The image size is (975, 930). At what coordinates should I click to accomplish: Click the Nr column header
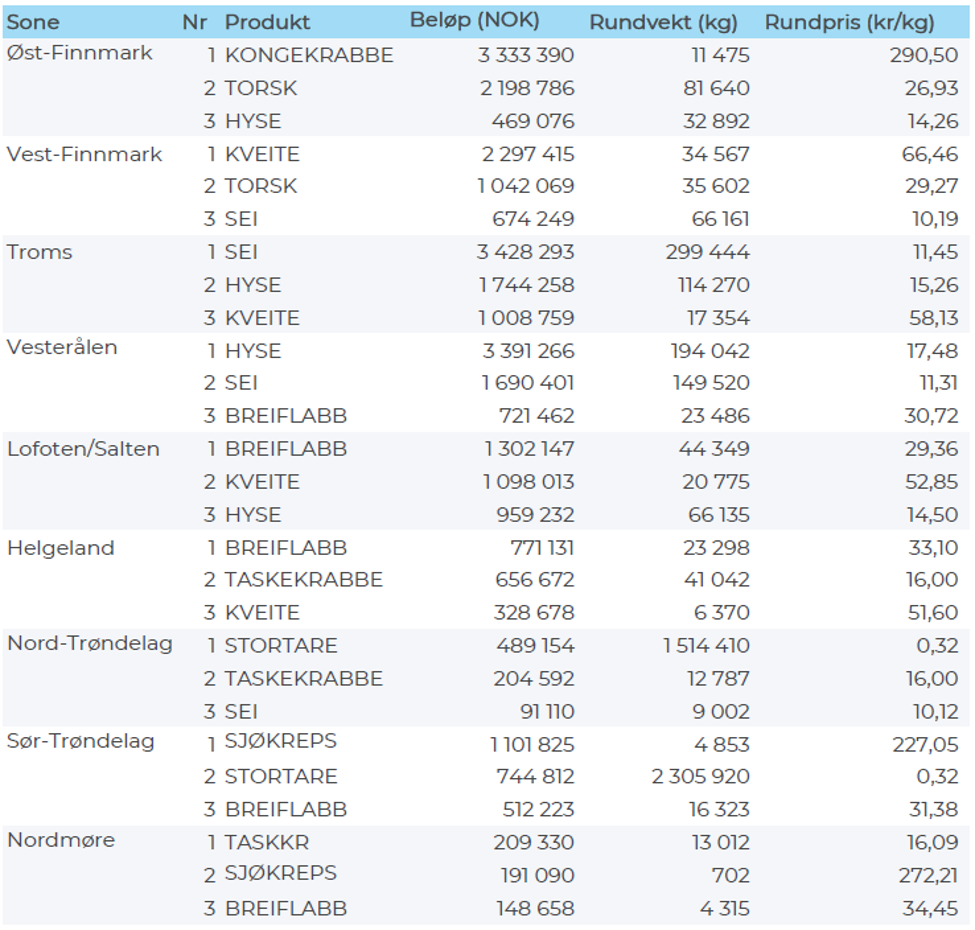(x=194, y=22)
